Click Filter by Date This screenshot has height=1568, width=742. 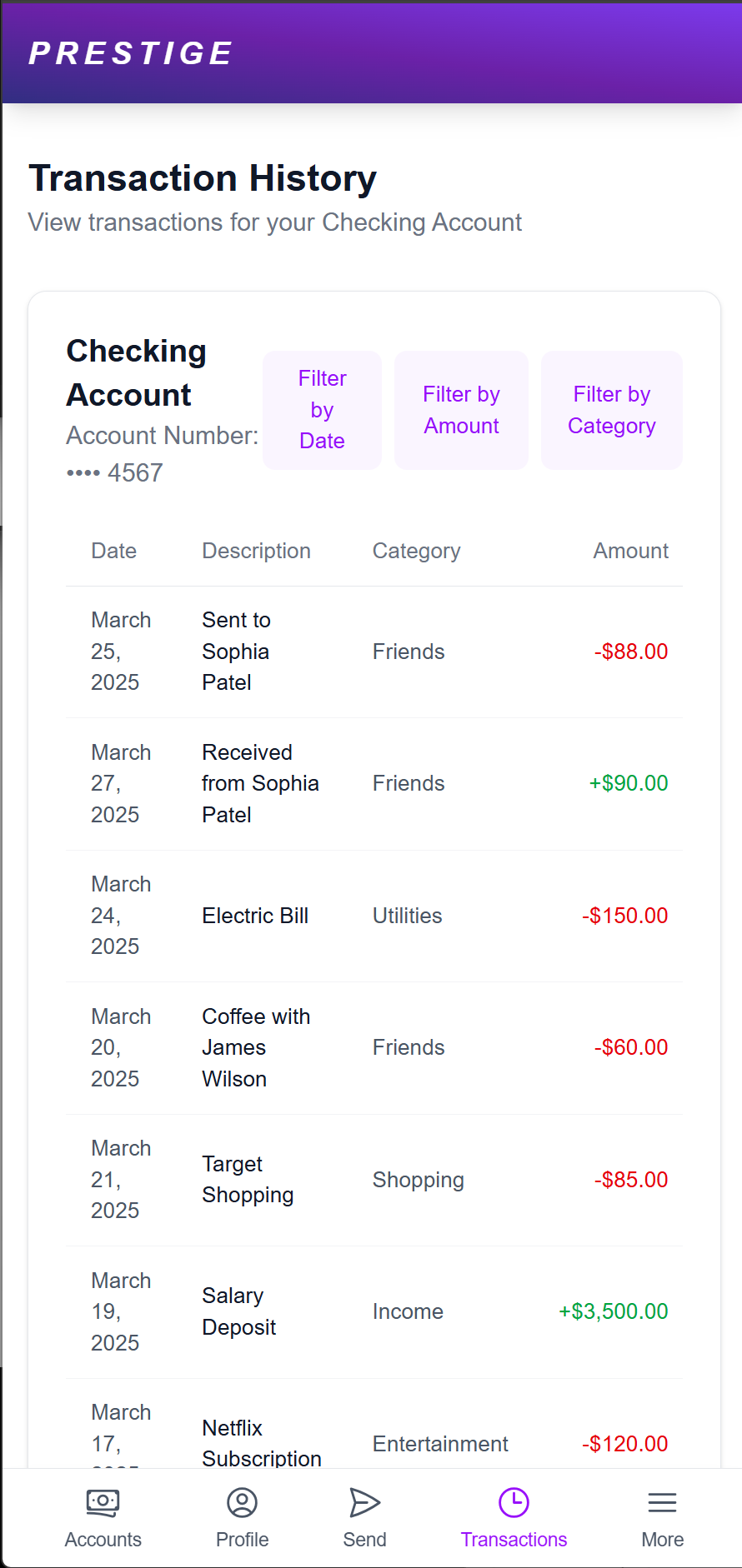pyautogui.click(x=322, y=409)
